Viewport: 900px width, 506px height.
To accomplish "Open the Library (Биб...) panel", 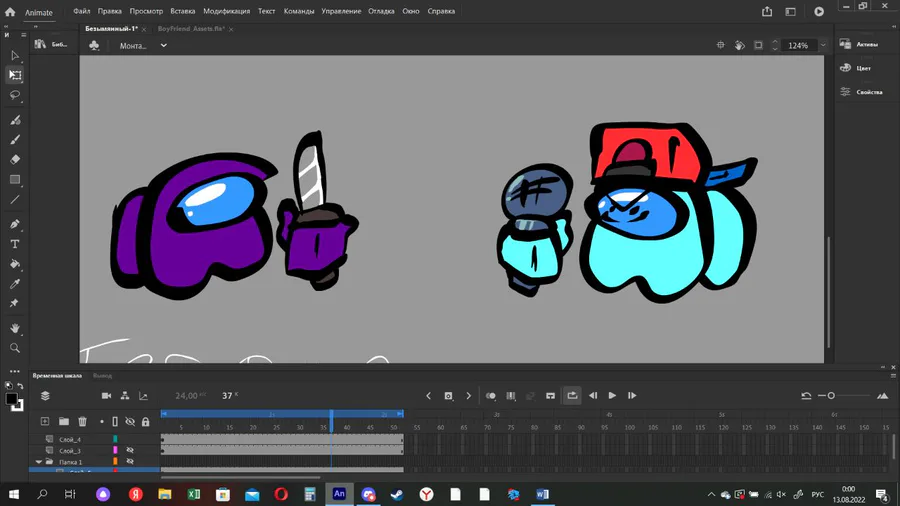I will 51,44.
